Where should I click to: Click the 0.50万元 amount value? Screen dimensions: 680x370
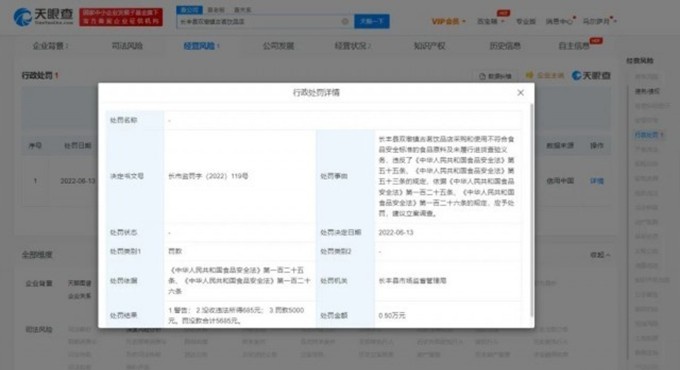pyautogui.click(x=392, y=315)
